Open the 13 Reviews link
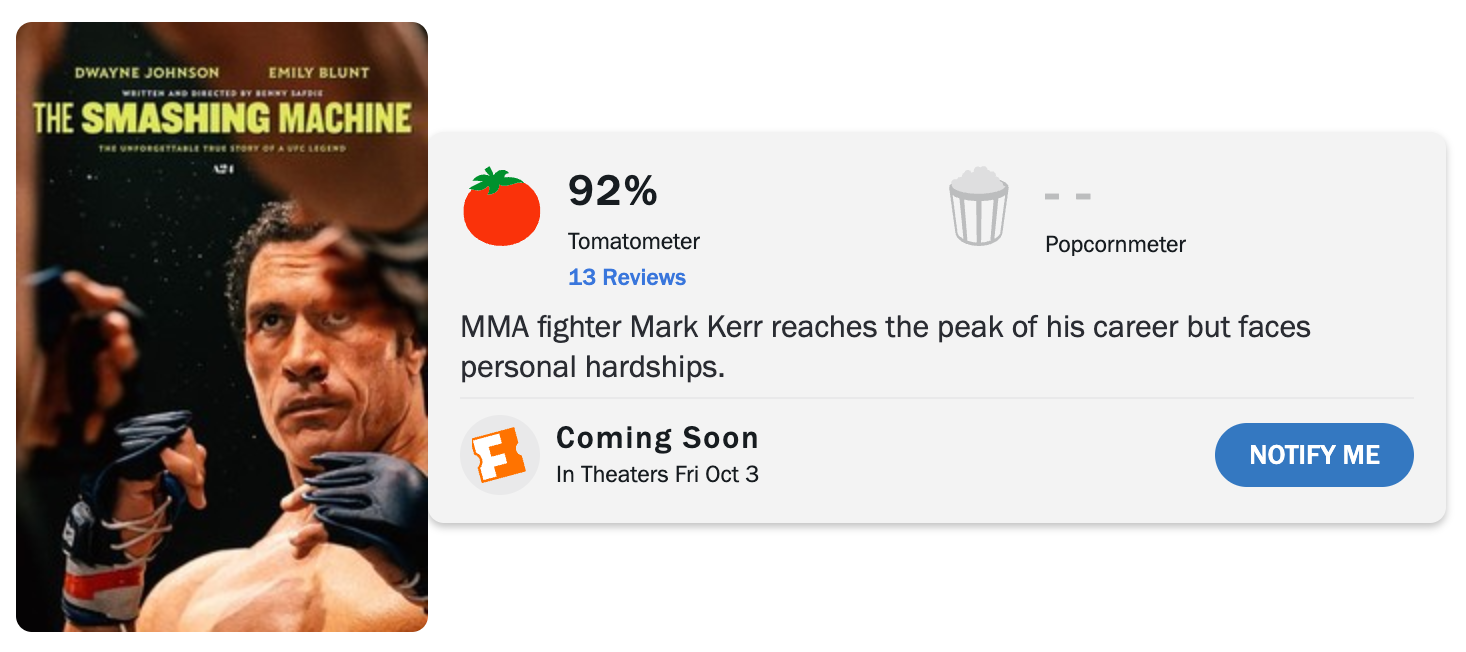Image resolution: width=1466 pixels, height=652 pixels. click(x=627, y=278)
